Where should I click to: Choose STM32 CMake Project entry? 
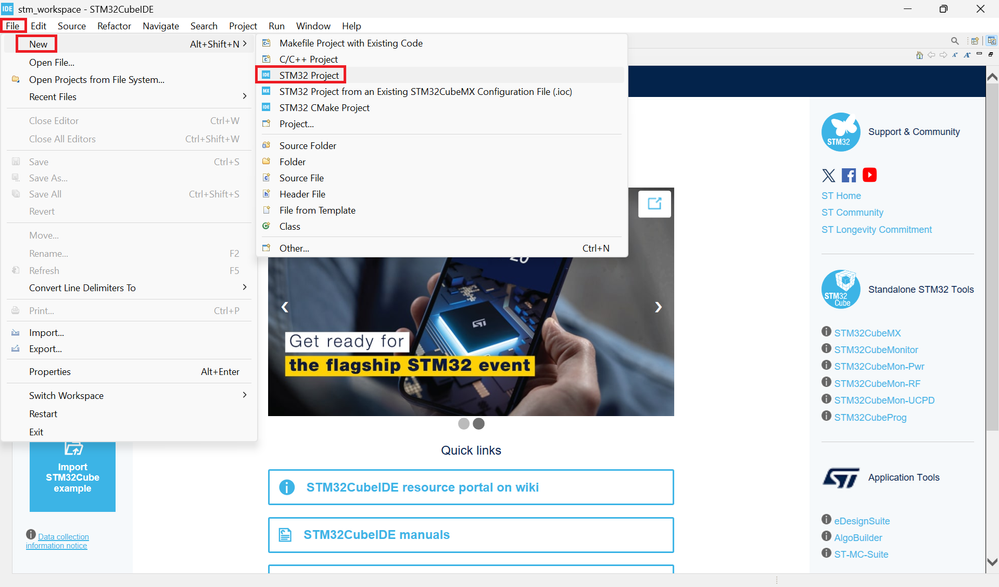pos(442,108)
